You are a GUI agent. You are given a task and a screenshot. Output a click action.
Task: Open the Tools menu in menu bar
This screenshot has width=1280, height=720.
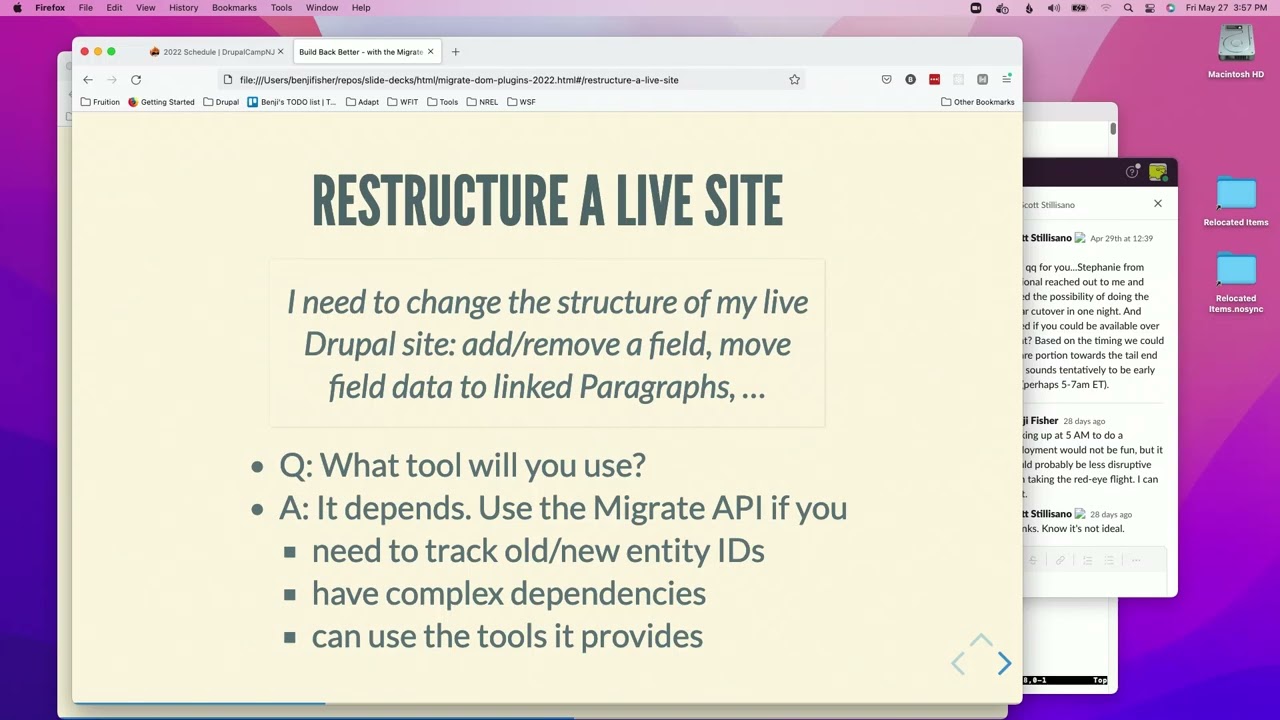click(281, 8)
